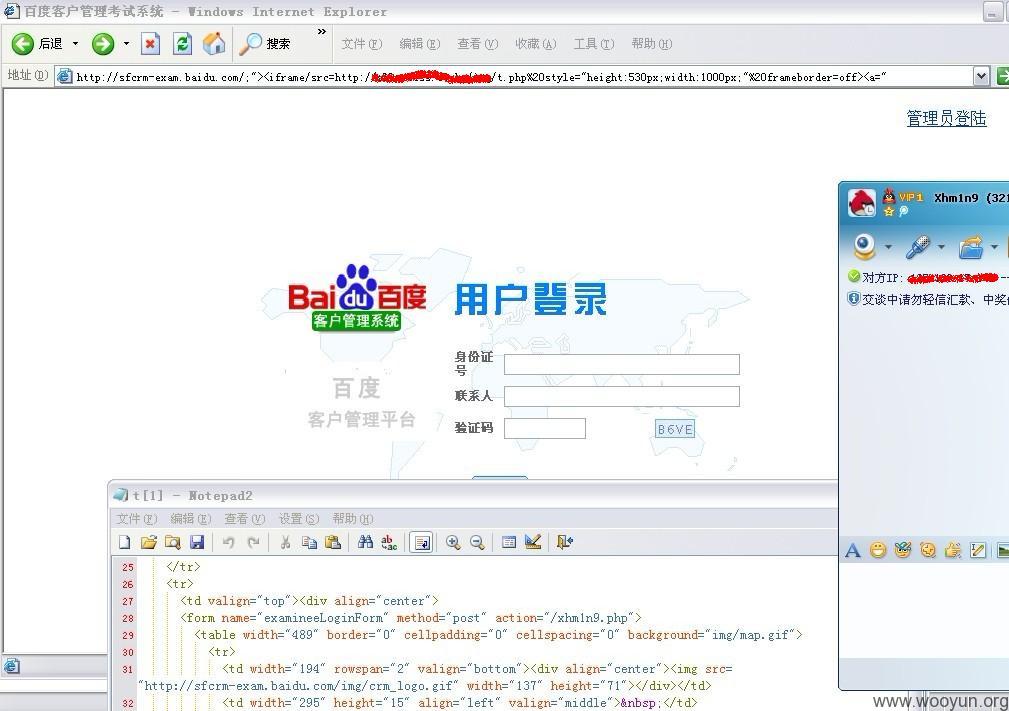Screen dimensions: 1009x711
Task: Zoom in on Notepad2 text
Action: click(x=453, y=542)
